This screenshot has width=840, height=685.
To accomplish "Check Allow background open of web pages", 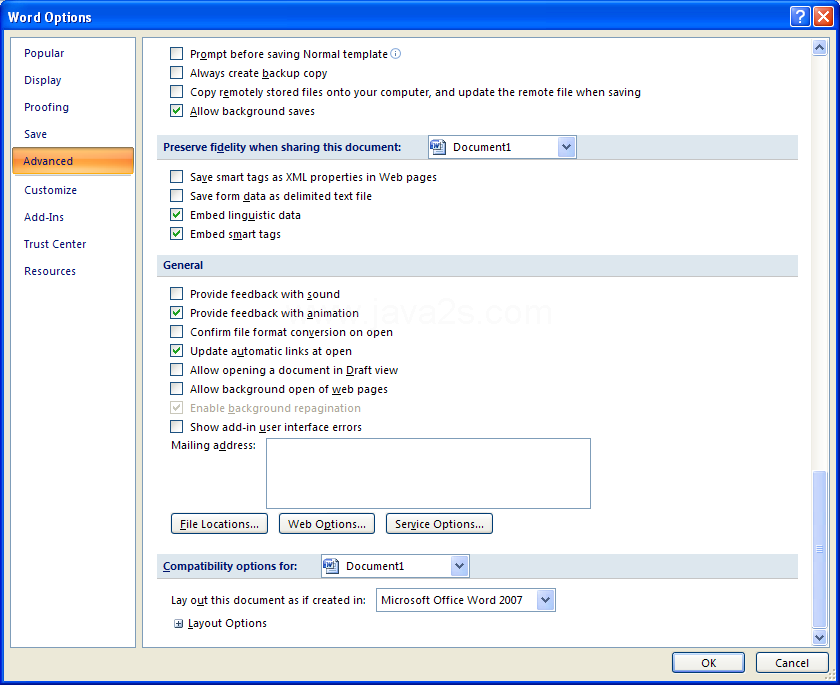I will click(176, 388).
